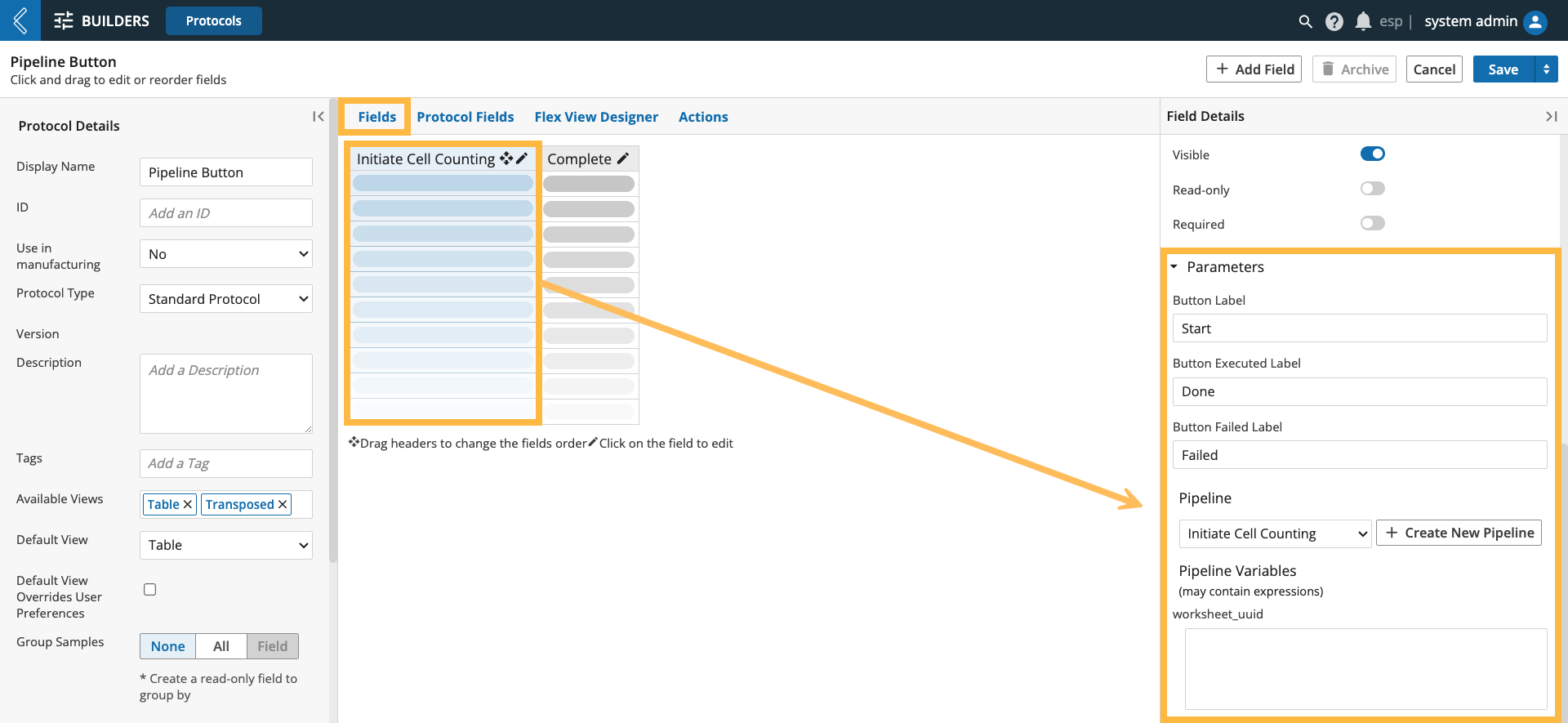Click the move handle on Initiate Cell Counting
Screen dimensions: 1568x723
coord(506,158)
